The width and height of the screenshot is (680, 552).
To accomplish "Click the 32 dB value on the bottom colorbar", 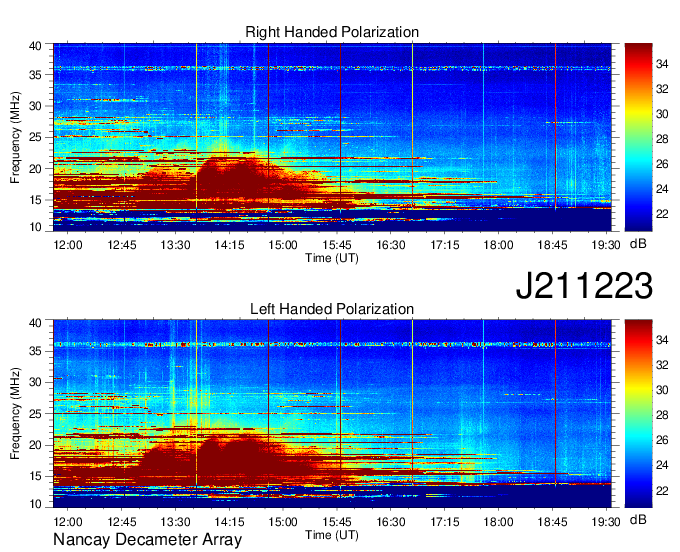I will [662, 366].
